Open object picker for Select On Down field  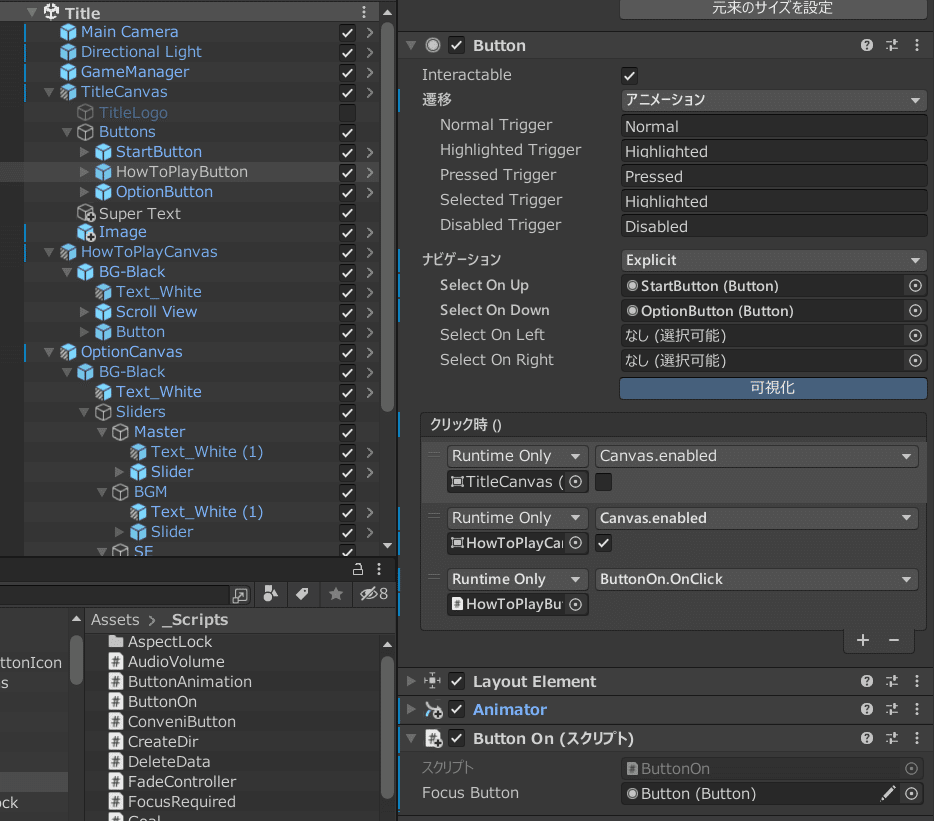click(916, 311)
